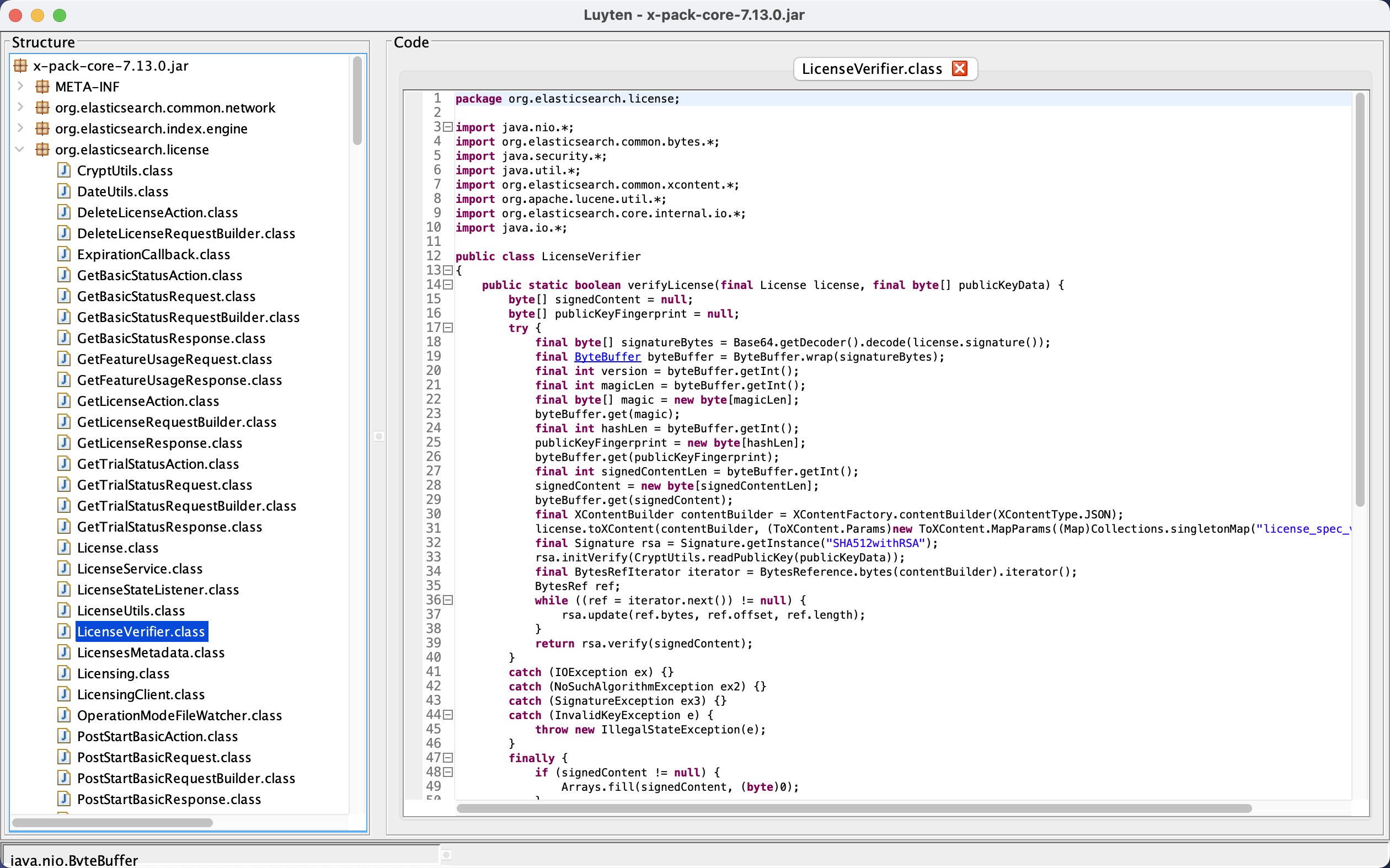The width and height of the screenshot is (1390, 868).
Task: Open GetBasicStatusRequest.class
Action: [x=166, y=296]
